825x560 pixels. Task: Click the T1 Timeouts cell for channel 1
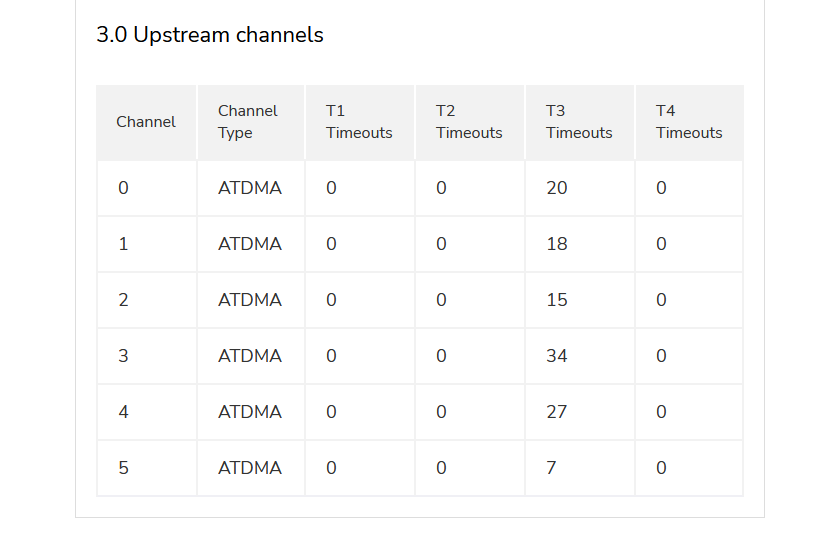(x=331, y=244)
